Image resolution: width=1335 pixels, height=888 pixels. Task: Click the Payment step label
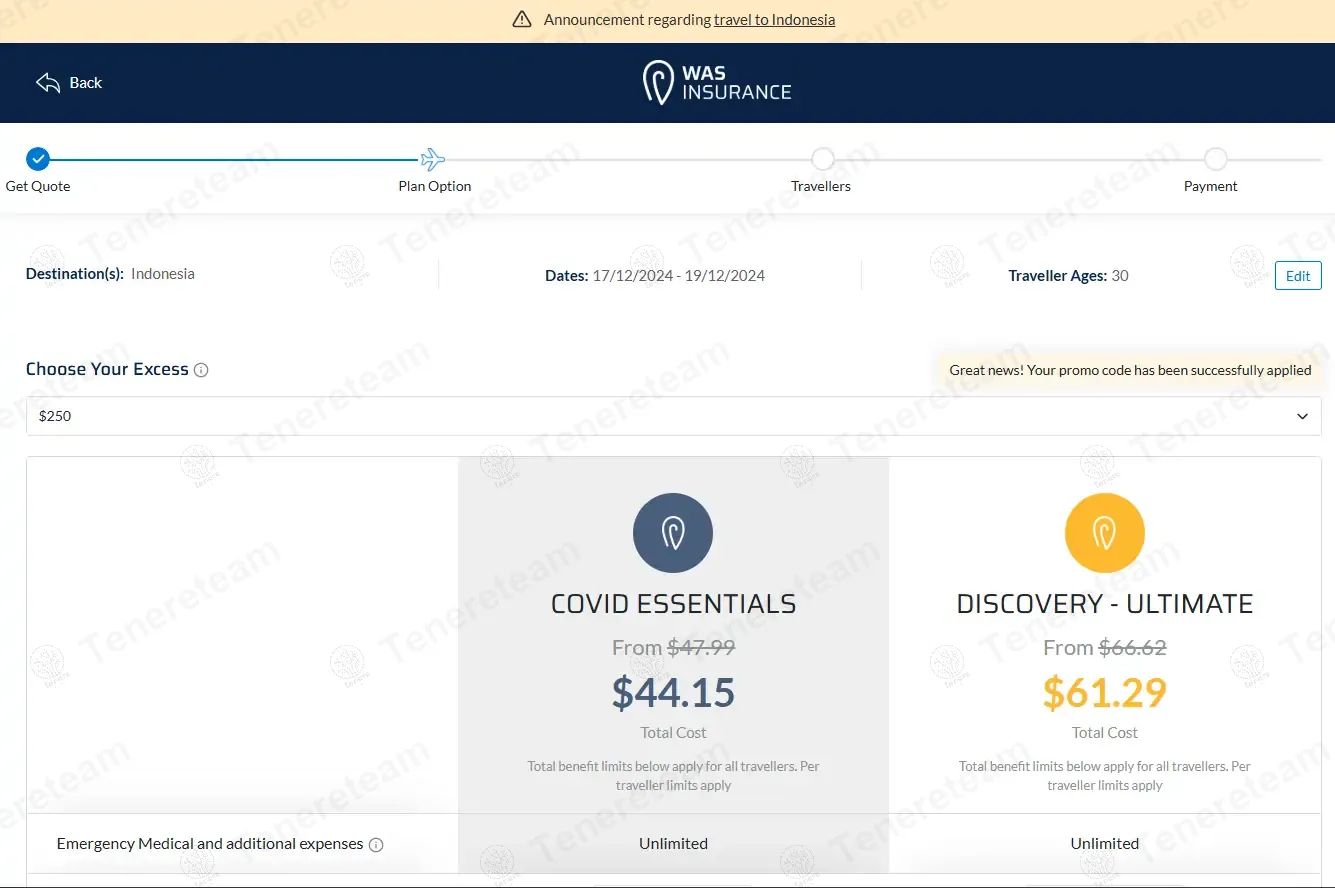[x=1211, y=186]
